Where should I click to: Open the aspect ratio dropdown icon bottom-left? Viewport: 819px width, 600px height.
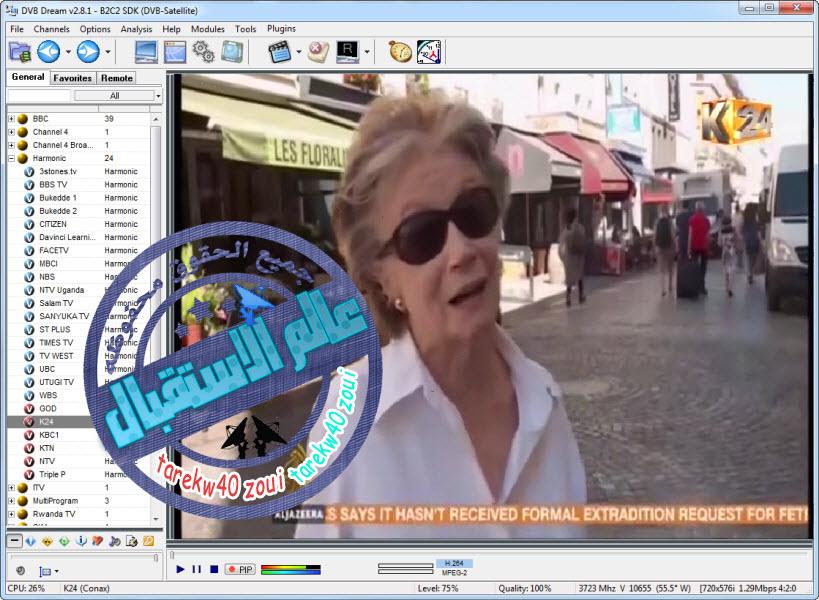(49, 571)
